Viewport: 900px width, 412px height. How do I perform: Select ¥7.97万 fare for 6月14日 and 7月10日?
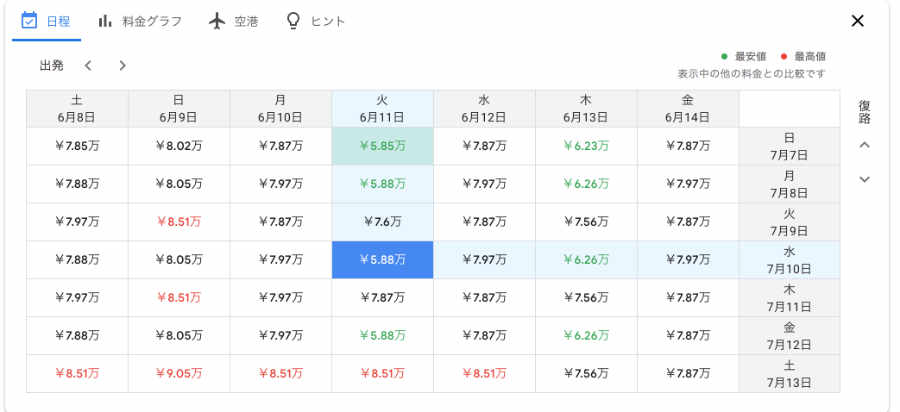688,260
